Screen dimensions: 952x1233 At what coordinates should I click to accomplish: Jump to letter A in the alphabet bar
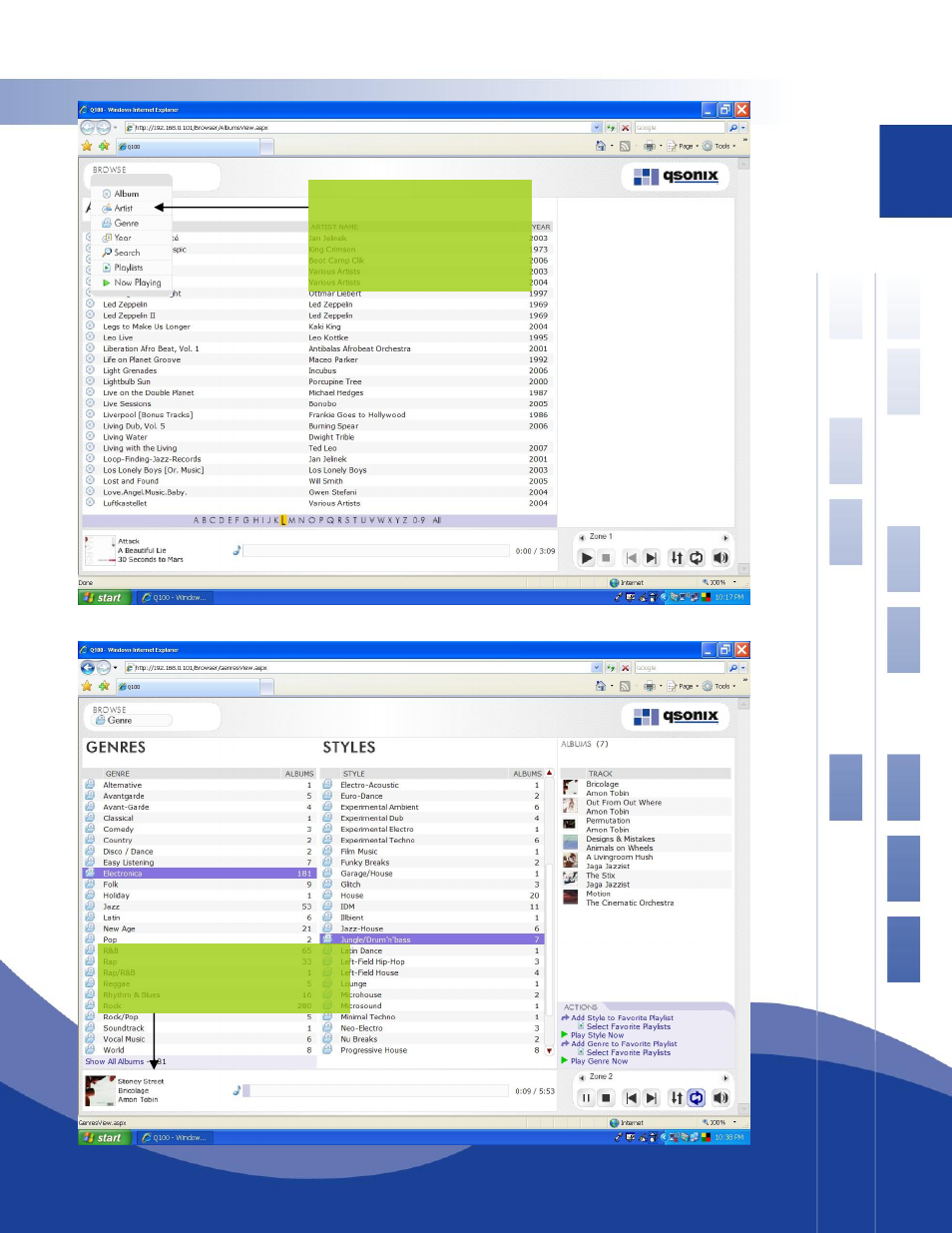(x=197, y=520)
